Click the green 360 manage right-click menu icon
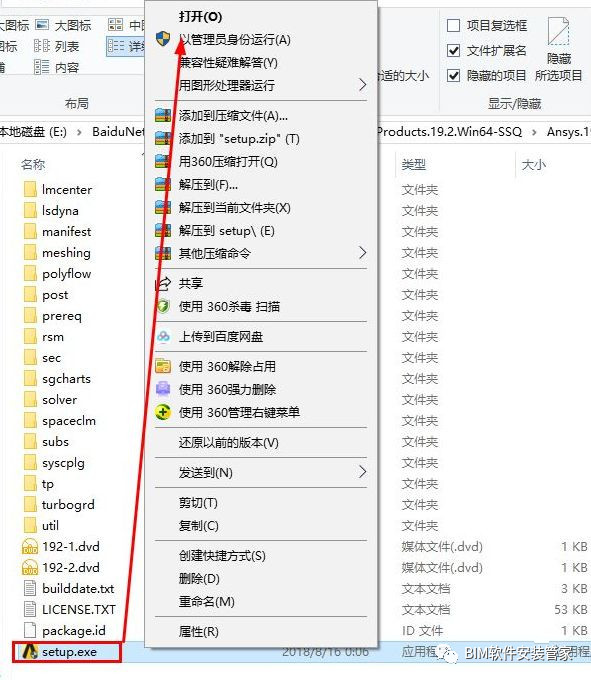Image resolution: width=591 pixels, height=680 pixels. (163, 412)
